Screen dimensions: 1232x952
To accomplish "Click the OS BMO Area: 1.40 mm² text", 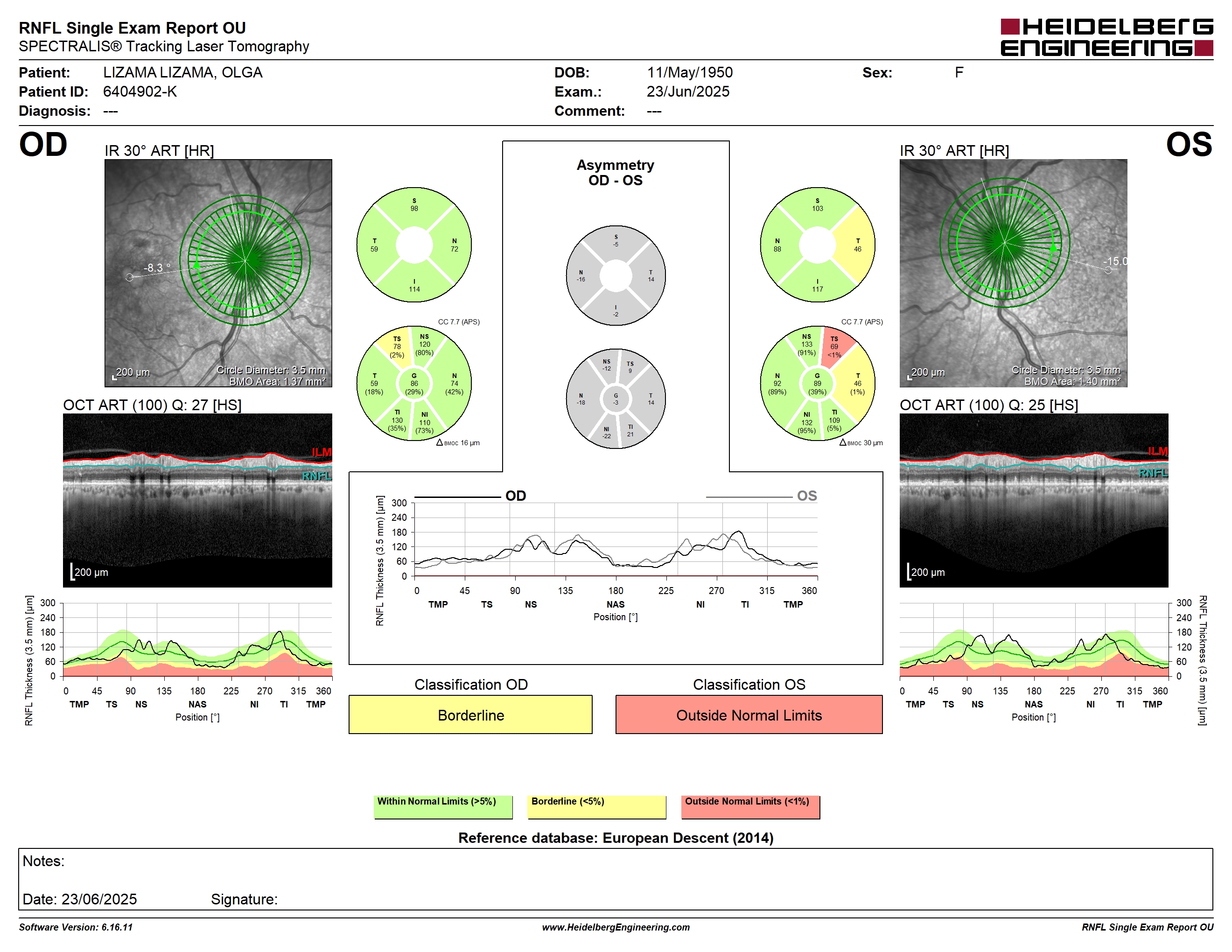I will coord(1072,382).
